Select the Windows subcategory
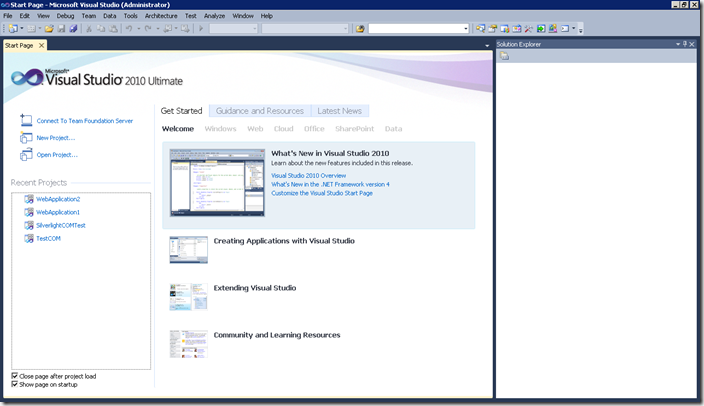 pyautogui.click(x=220, y=129)
